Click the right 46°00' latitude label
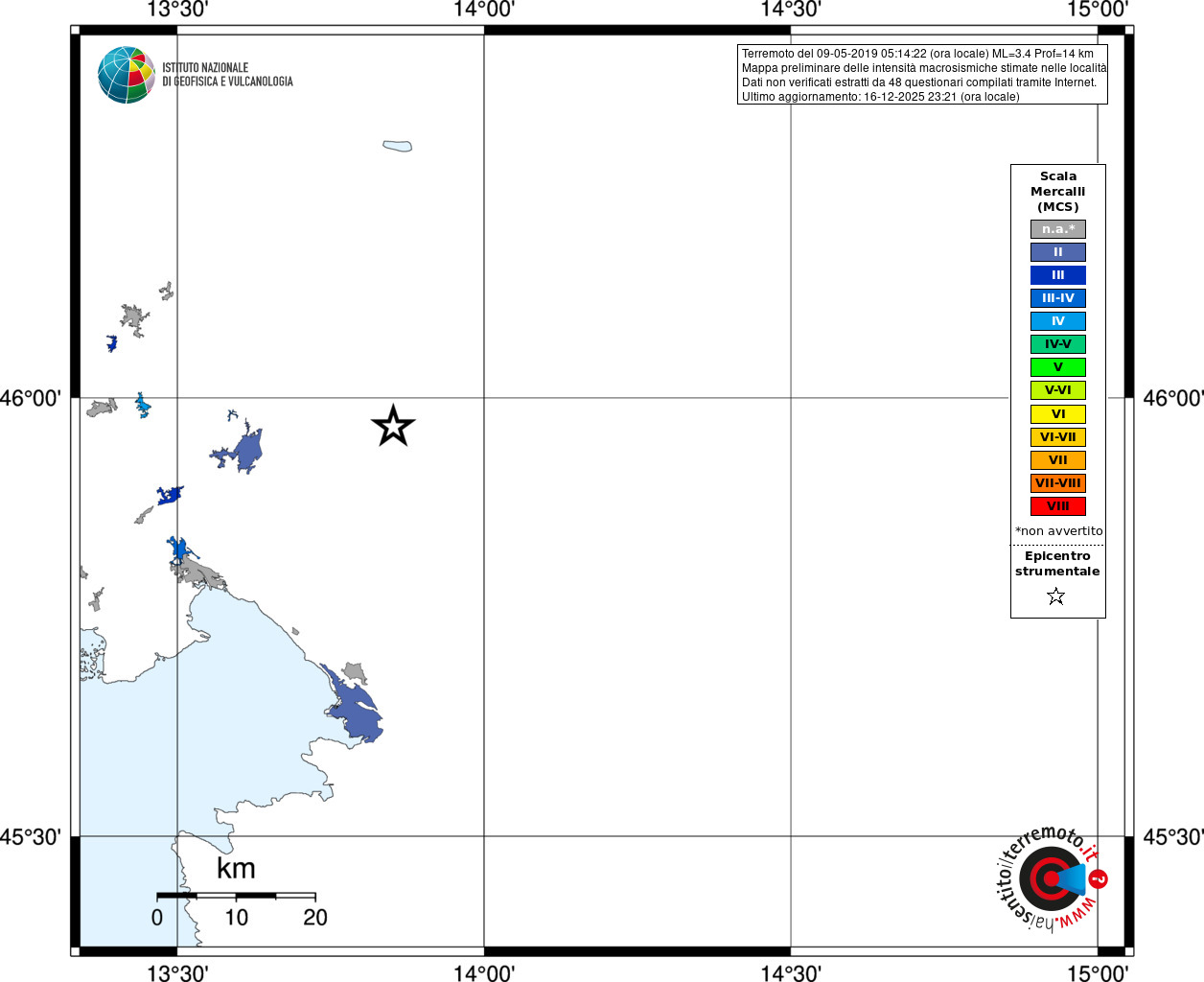This screenshot has width=1204, height=982. point(1173,398)
